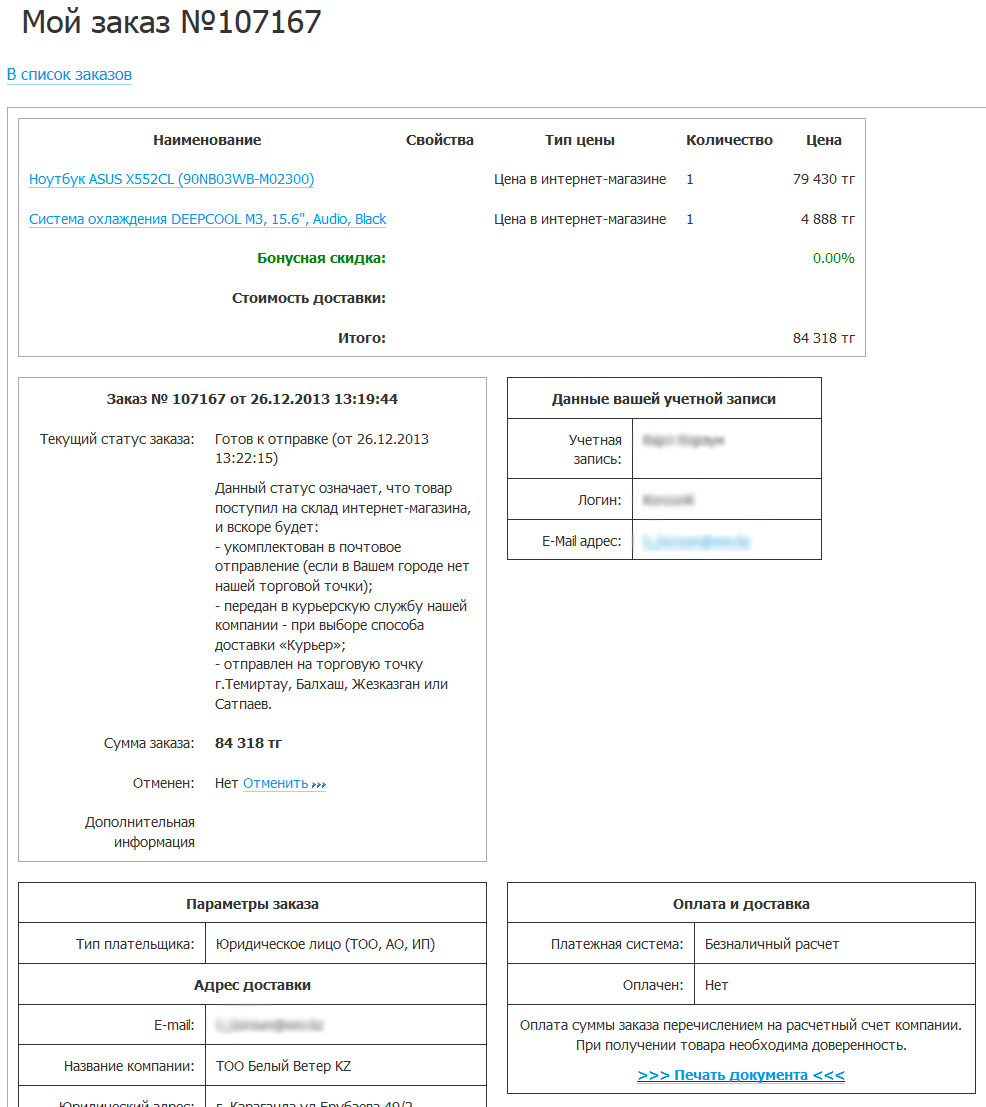Open the DEEPCOOL M3 cooling system link

(x=207, y=219)
